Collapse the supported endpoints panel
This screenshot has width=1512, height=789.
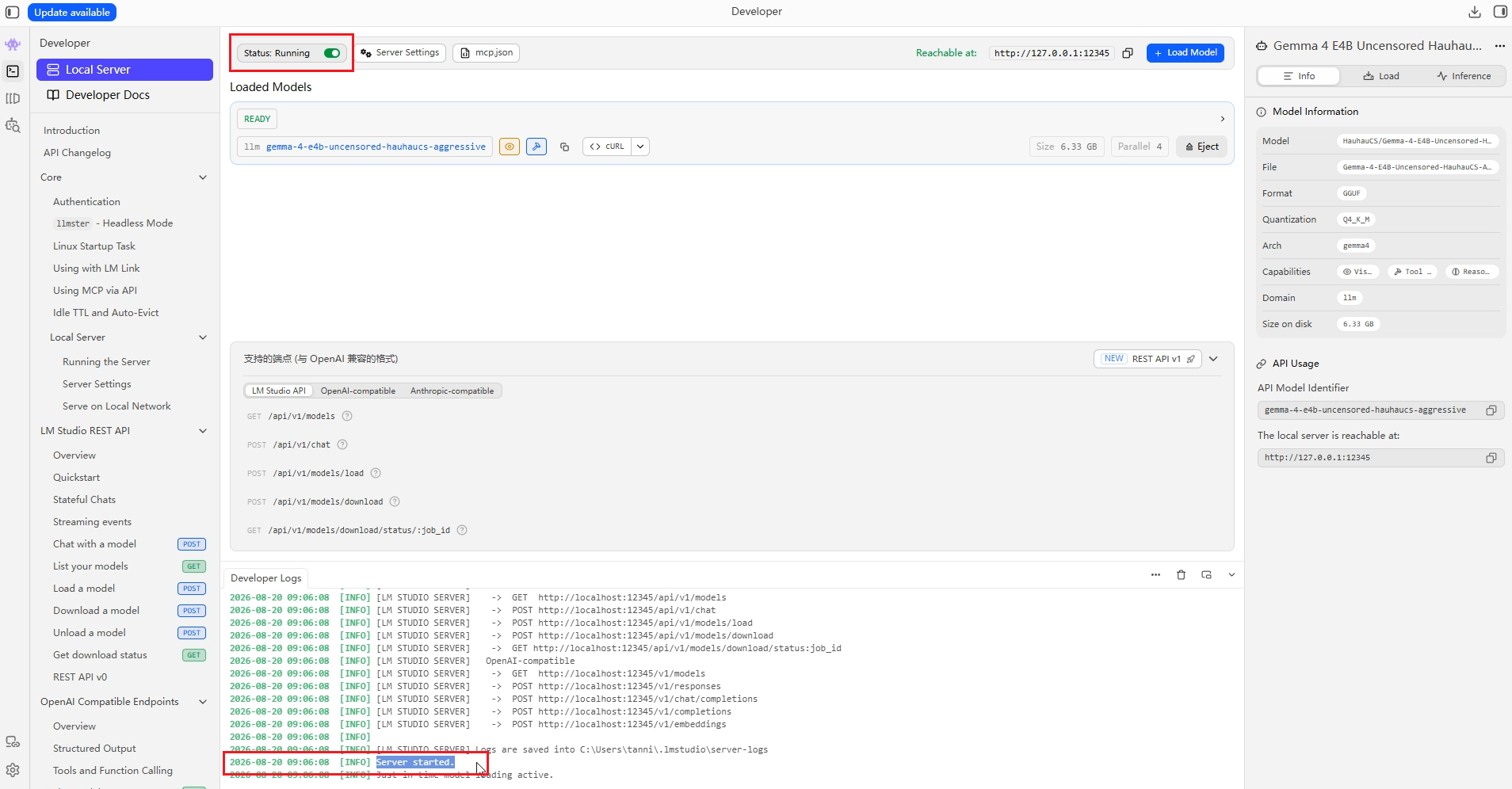click(1213, 359)
